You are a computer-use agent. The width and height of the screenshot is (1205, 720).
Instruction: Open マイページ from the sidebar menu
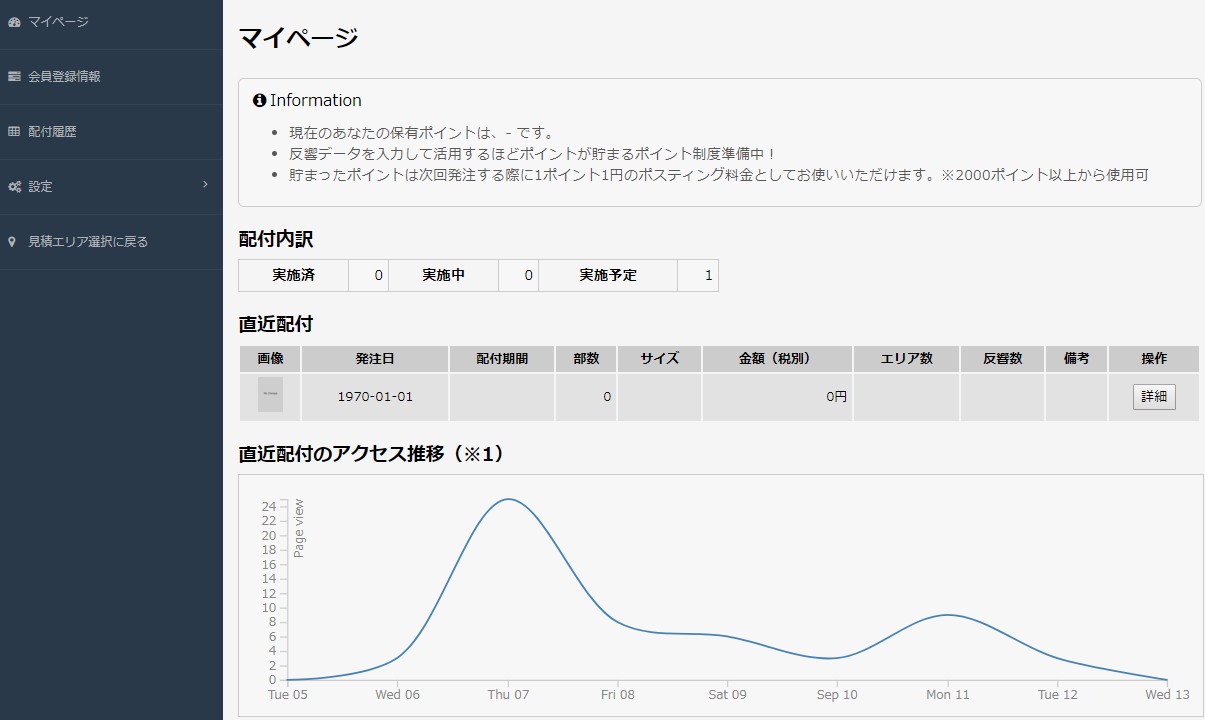(58, 22)
